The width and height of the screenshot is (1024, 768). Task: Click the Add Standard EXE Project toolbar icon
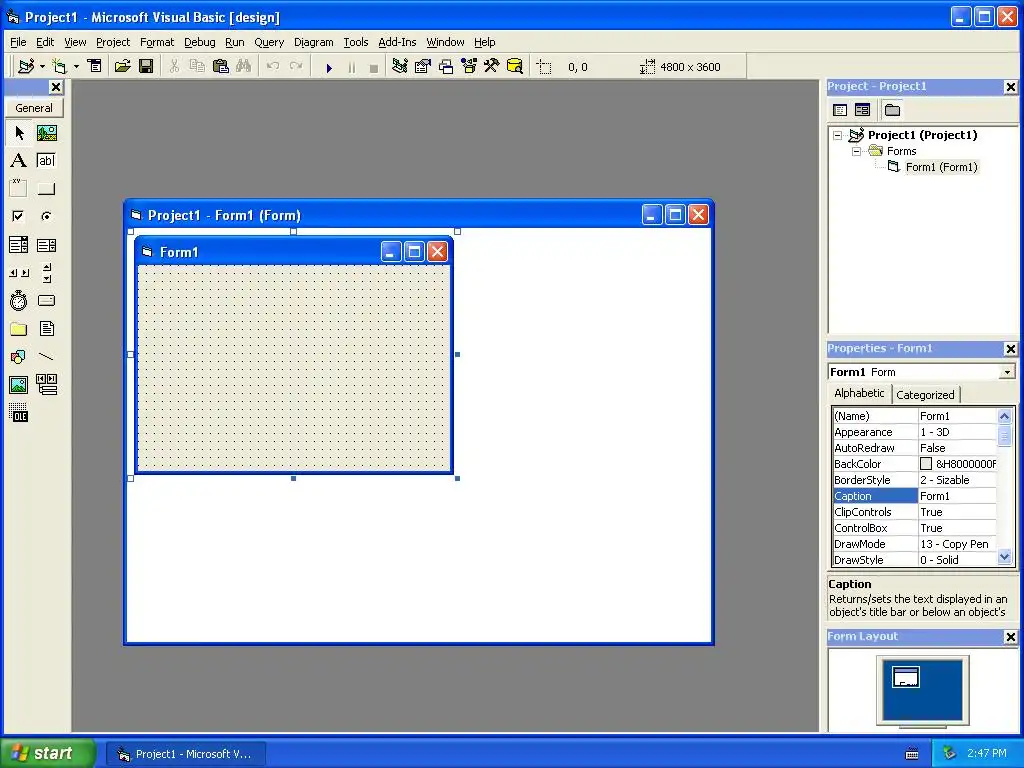pyautogui.click(x=26, y=66)
